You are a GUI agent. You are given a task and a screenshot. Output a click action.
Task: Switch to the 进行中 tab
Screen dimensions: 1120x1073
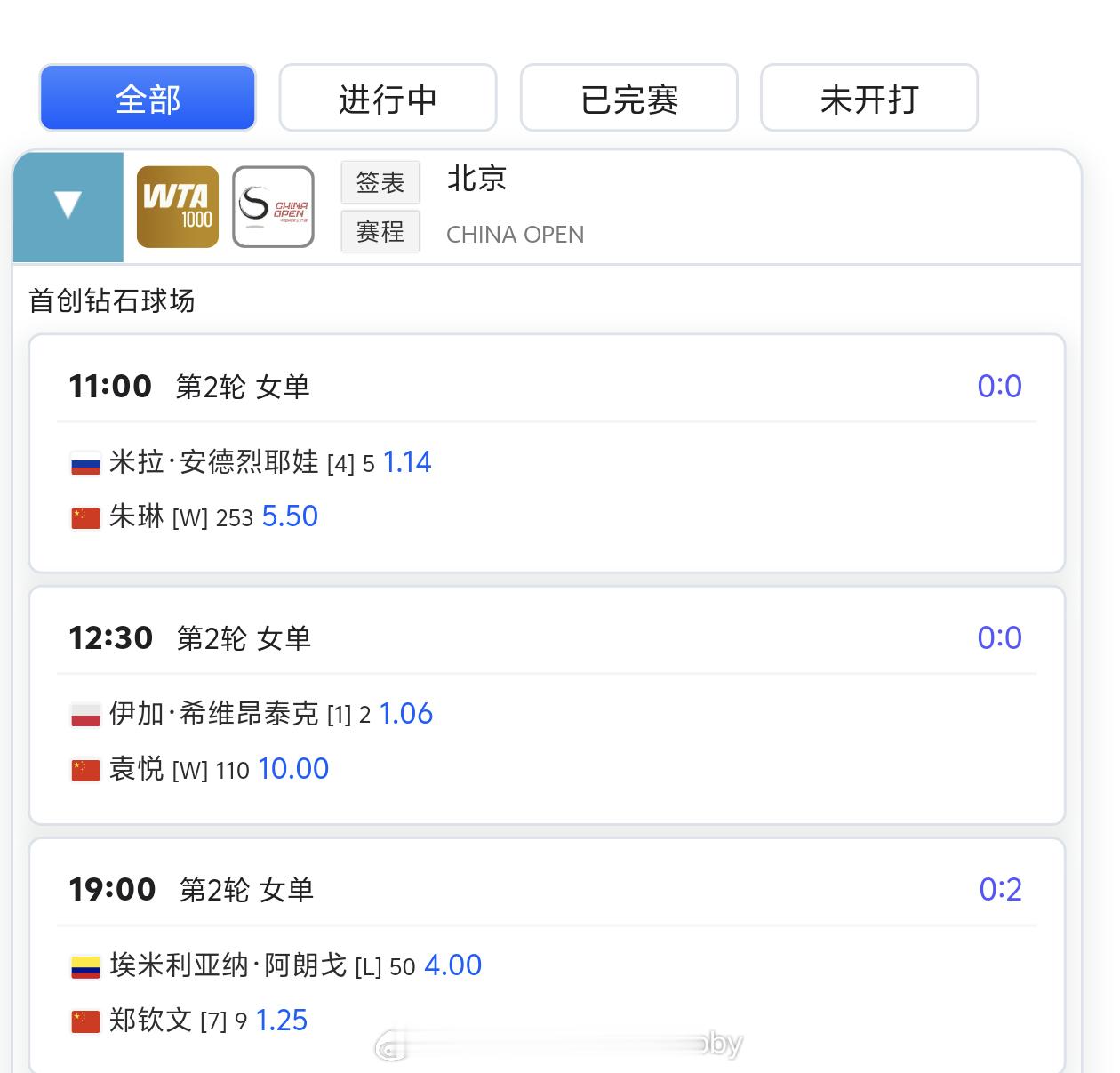(x=388, y=98)
